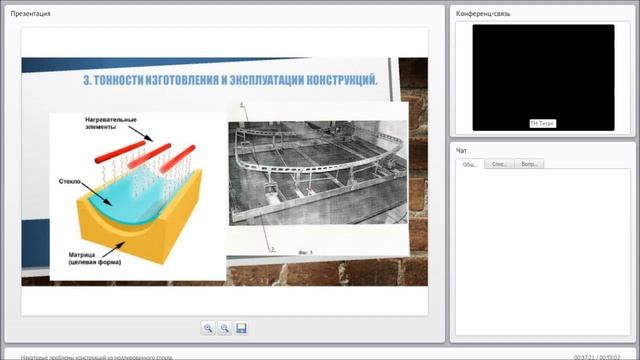Click the empty chat message area
640x360 pixels.
click(543, 252)
